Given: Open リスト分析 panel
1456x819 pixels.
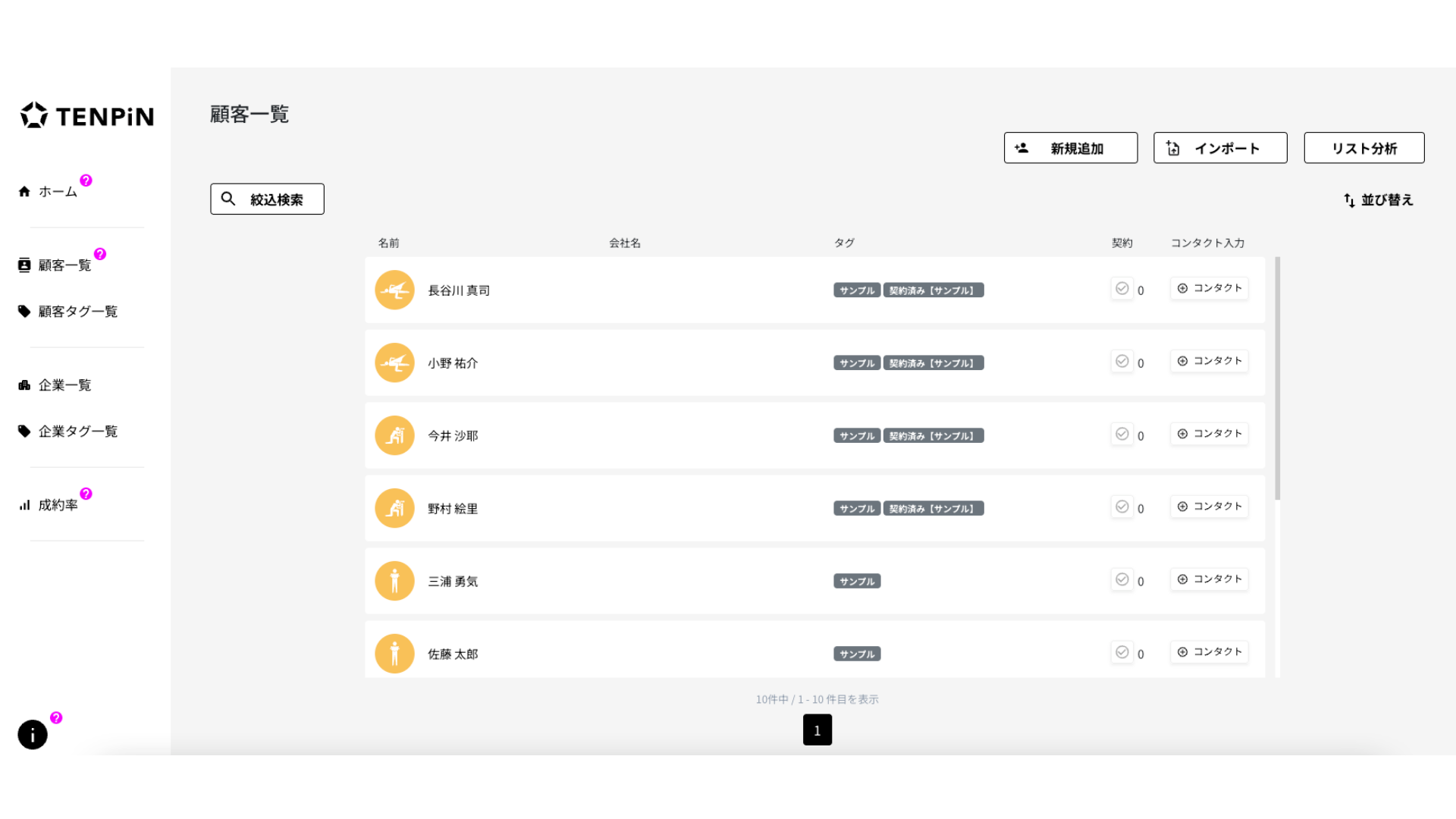Looking at the screenshot, I should 1363,148.
